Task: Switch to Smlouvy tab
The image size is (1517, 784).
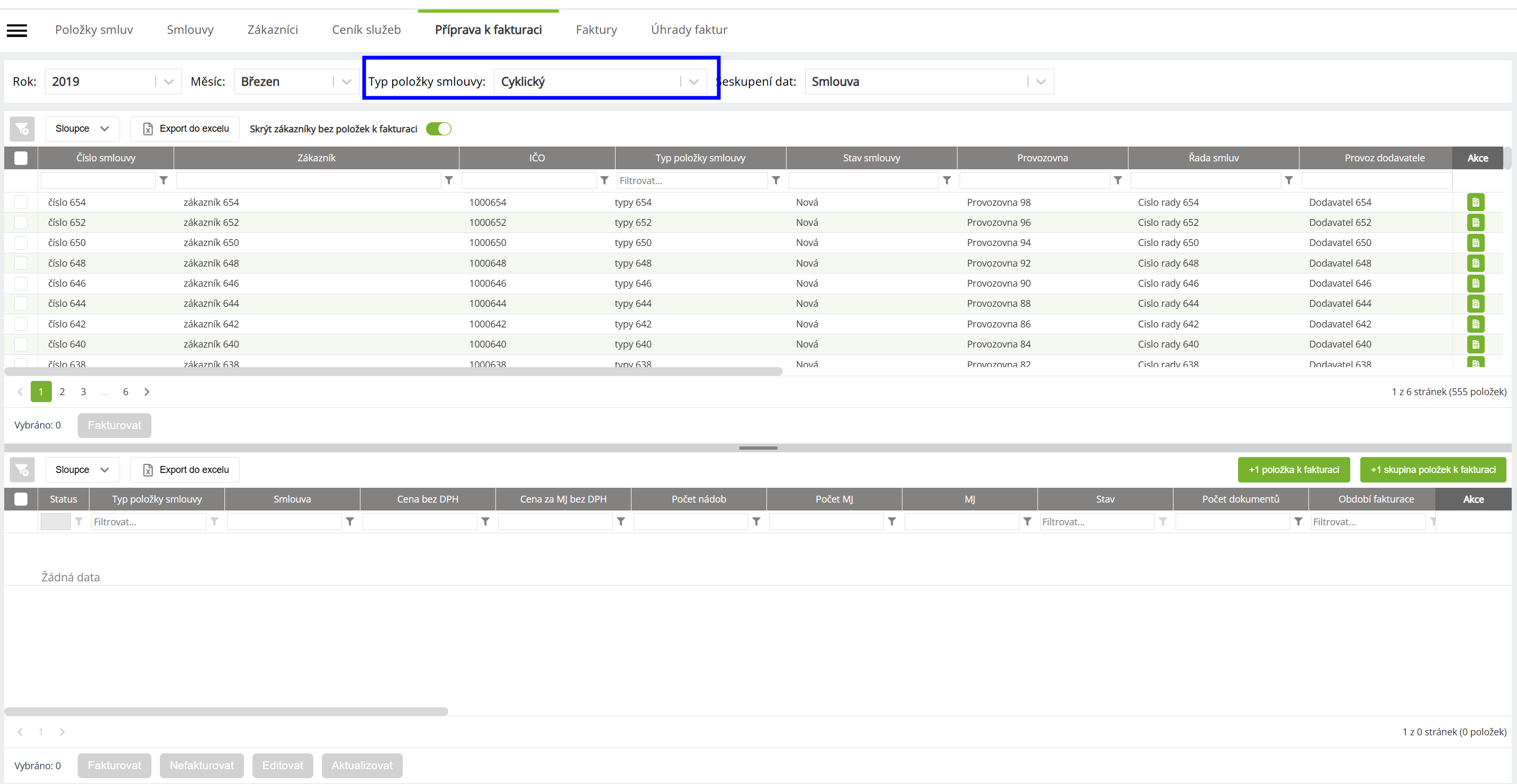Action: point(190,30)
